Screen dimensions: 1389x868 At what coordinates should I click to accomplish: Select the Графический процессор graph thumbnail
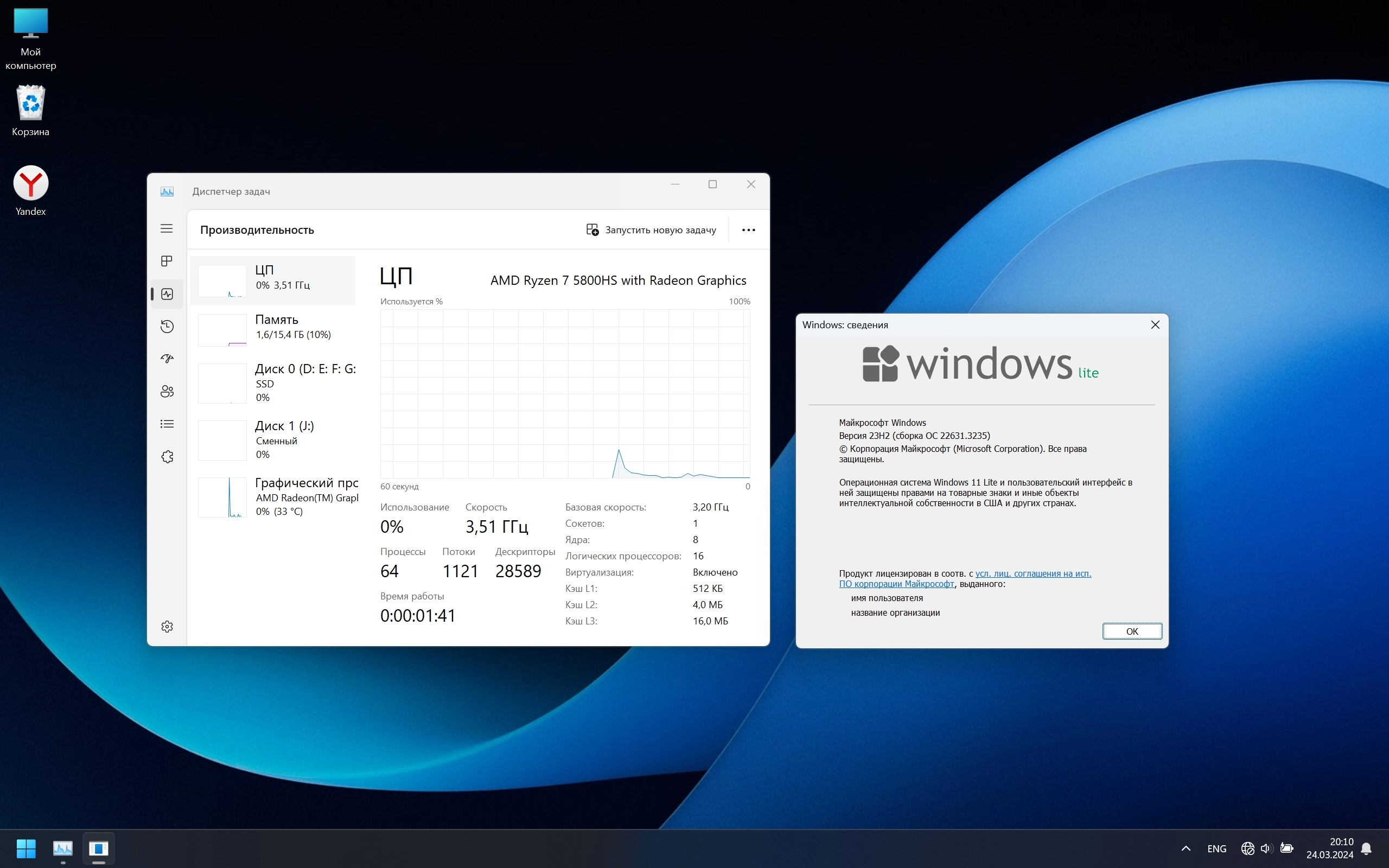[x=222, y=497]
